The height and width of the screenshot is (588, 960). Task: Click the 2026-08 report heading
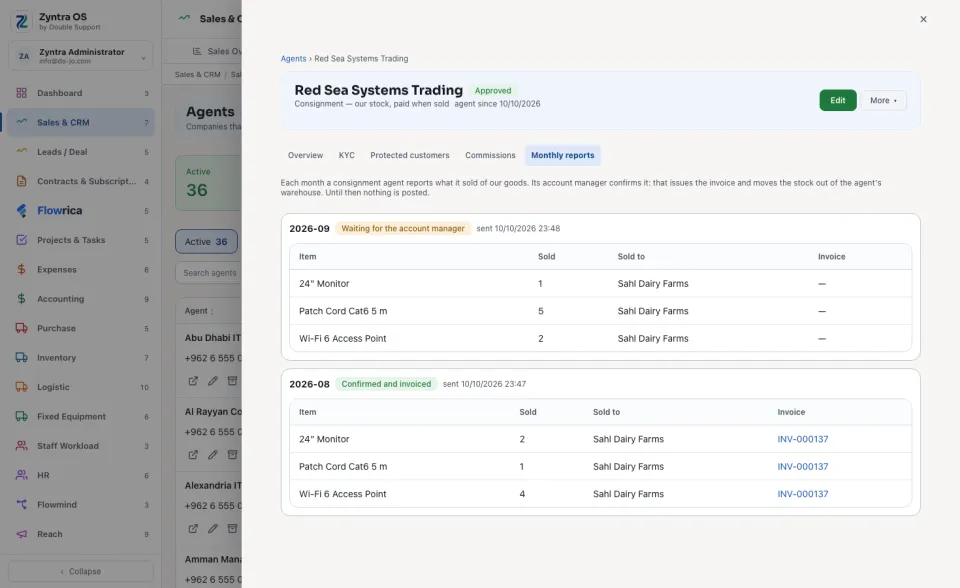[x=309, y=384]
